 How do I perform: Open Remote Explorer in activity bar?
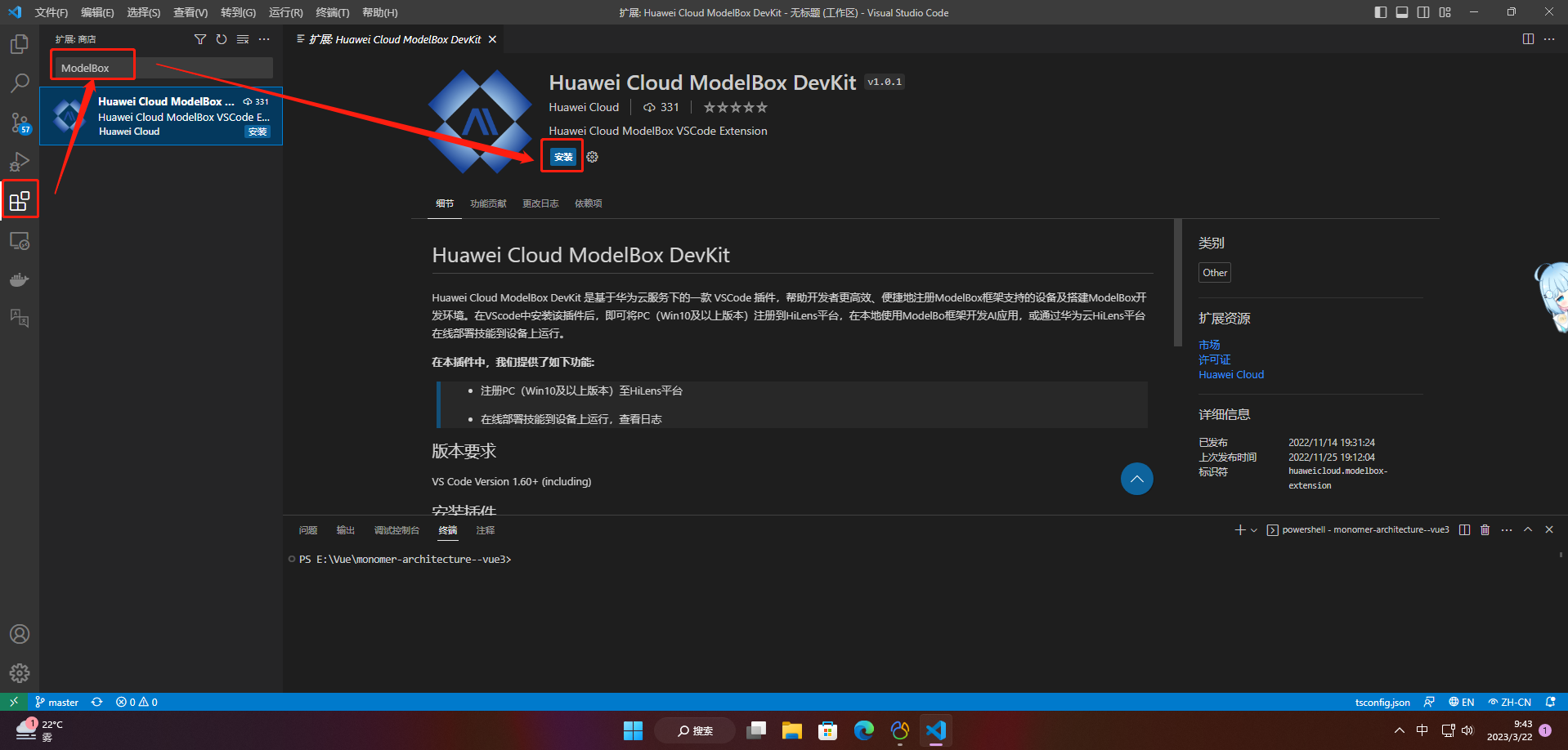pos(20,241)
